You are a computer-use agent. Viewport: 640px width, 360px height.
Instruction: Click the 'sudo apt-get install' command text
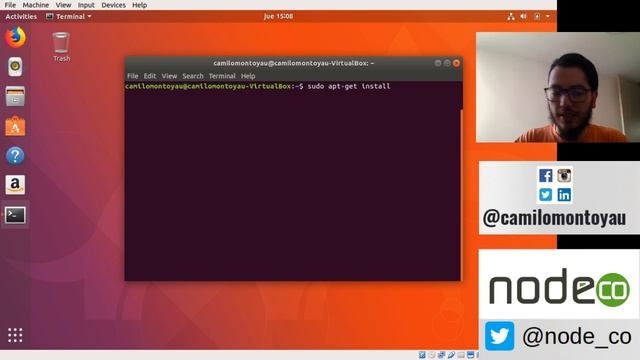pos(349,86)
